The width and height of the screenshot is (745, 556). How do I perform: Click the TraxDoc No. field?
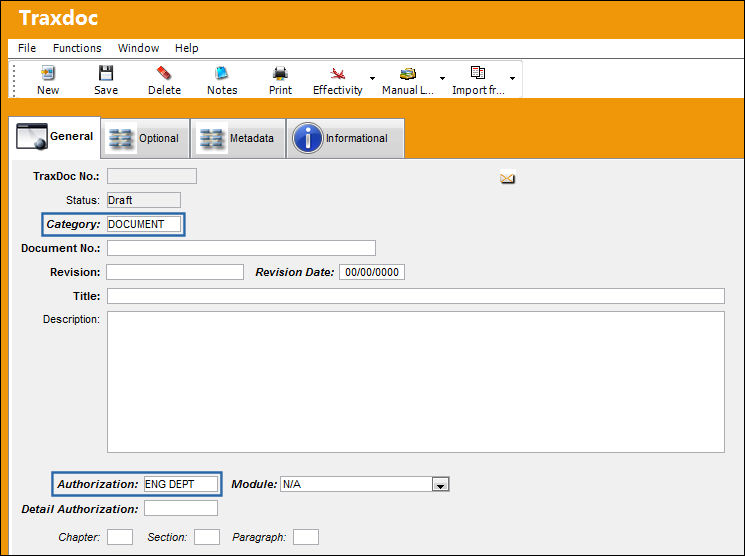click(x=152, y=176)
